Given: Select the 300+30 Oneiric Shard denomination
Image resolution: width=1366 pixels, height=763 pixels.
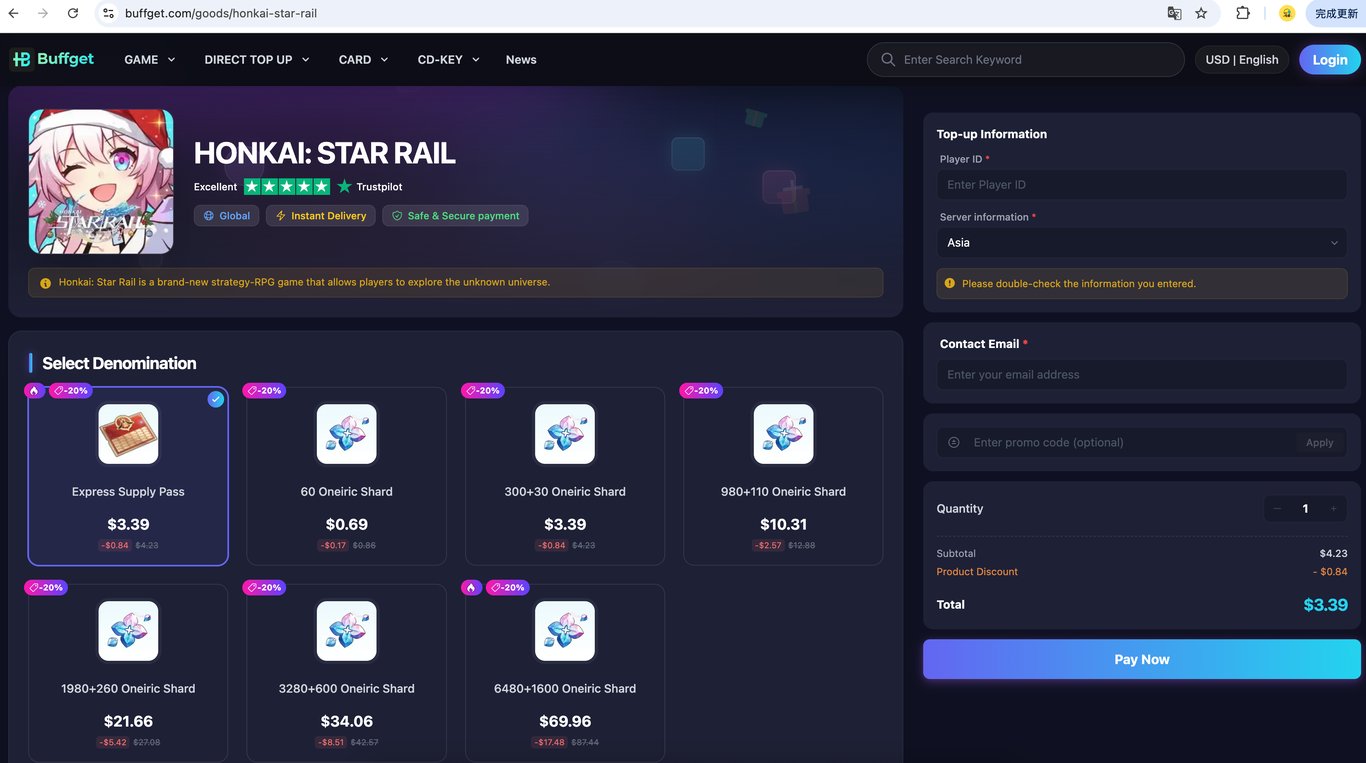Looking at the screenshot, I should (565, 476).
